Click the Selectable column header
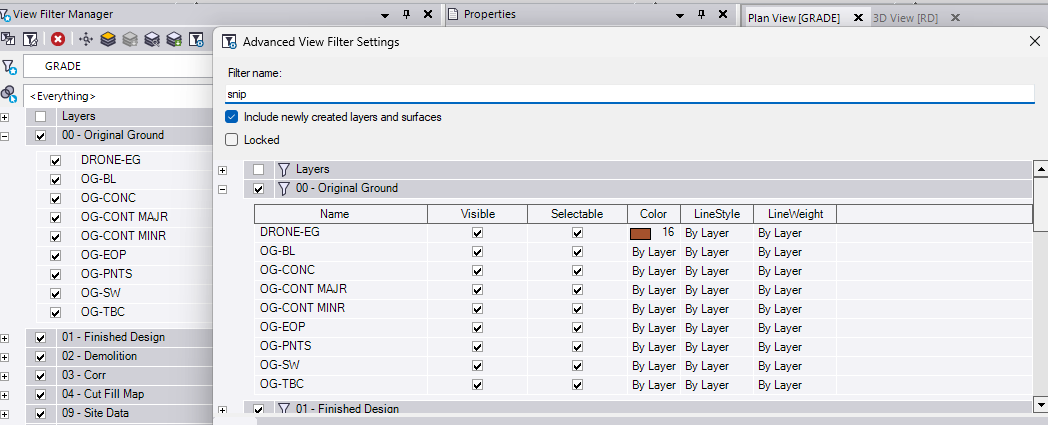 pyautogui.click(x=577, y=214)
